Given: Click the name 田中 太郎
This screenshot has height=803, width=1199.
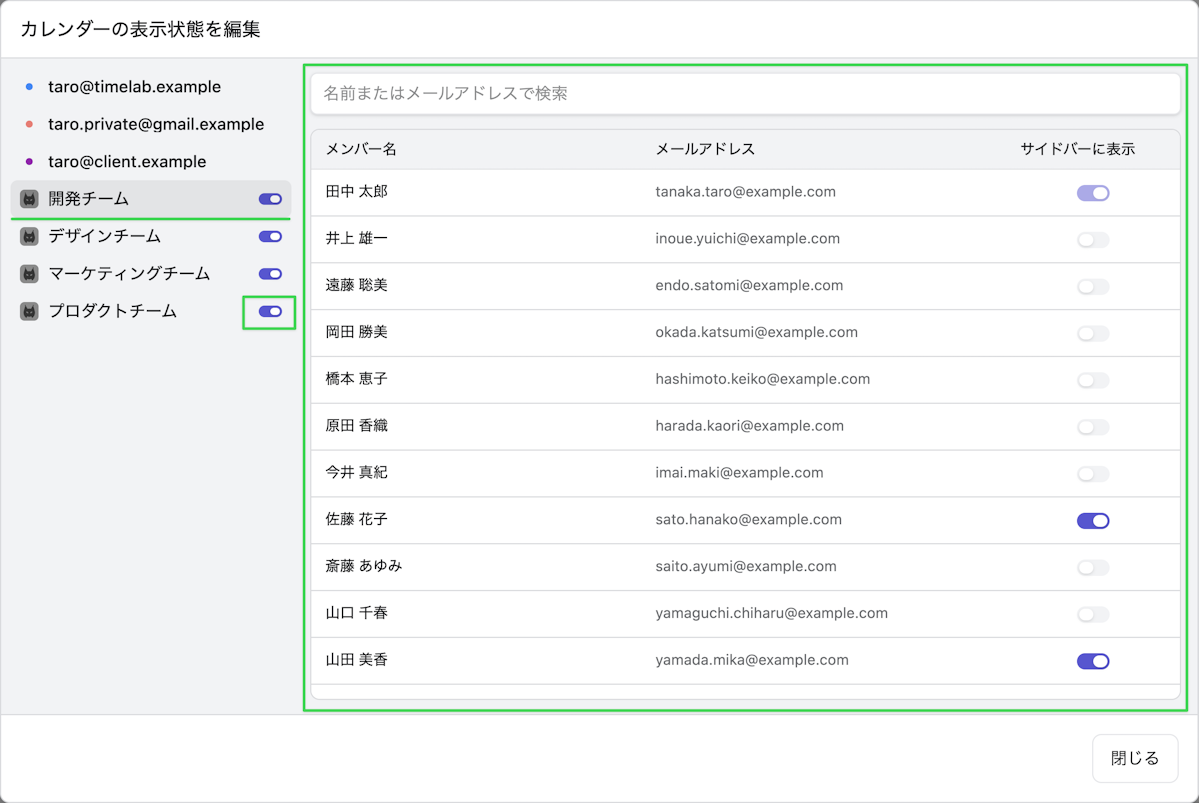Looking at the screenshot, I should 356,191.
